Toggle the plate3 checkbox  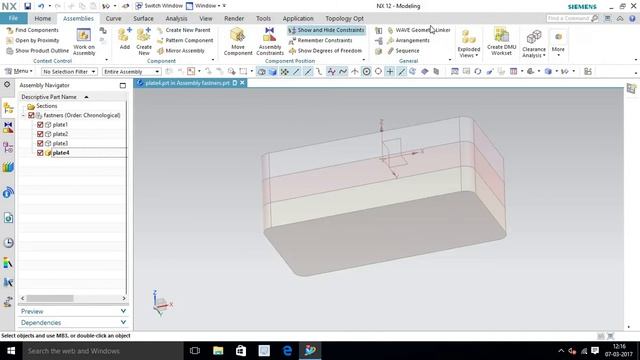(x=40, y=143)
